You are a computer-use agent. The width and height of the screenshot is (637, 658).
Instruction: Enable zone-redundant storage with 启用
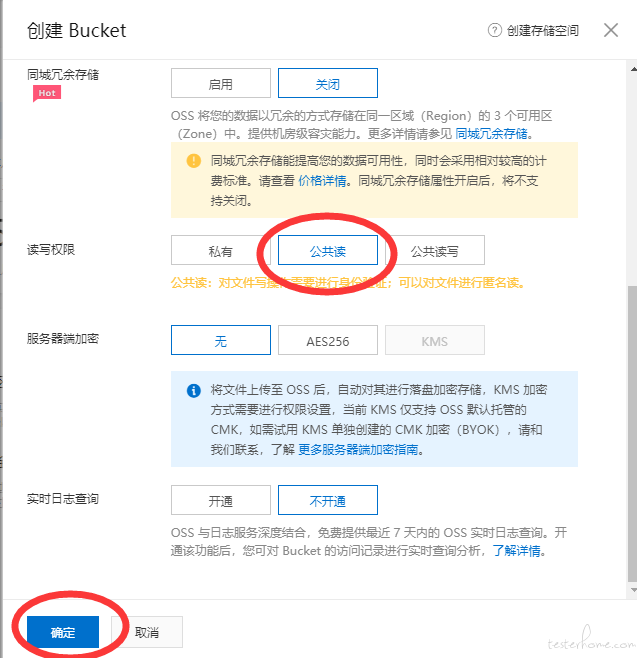point(221,83)
